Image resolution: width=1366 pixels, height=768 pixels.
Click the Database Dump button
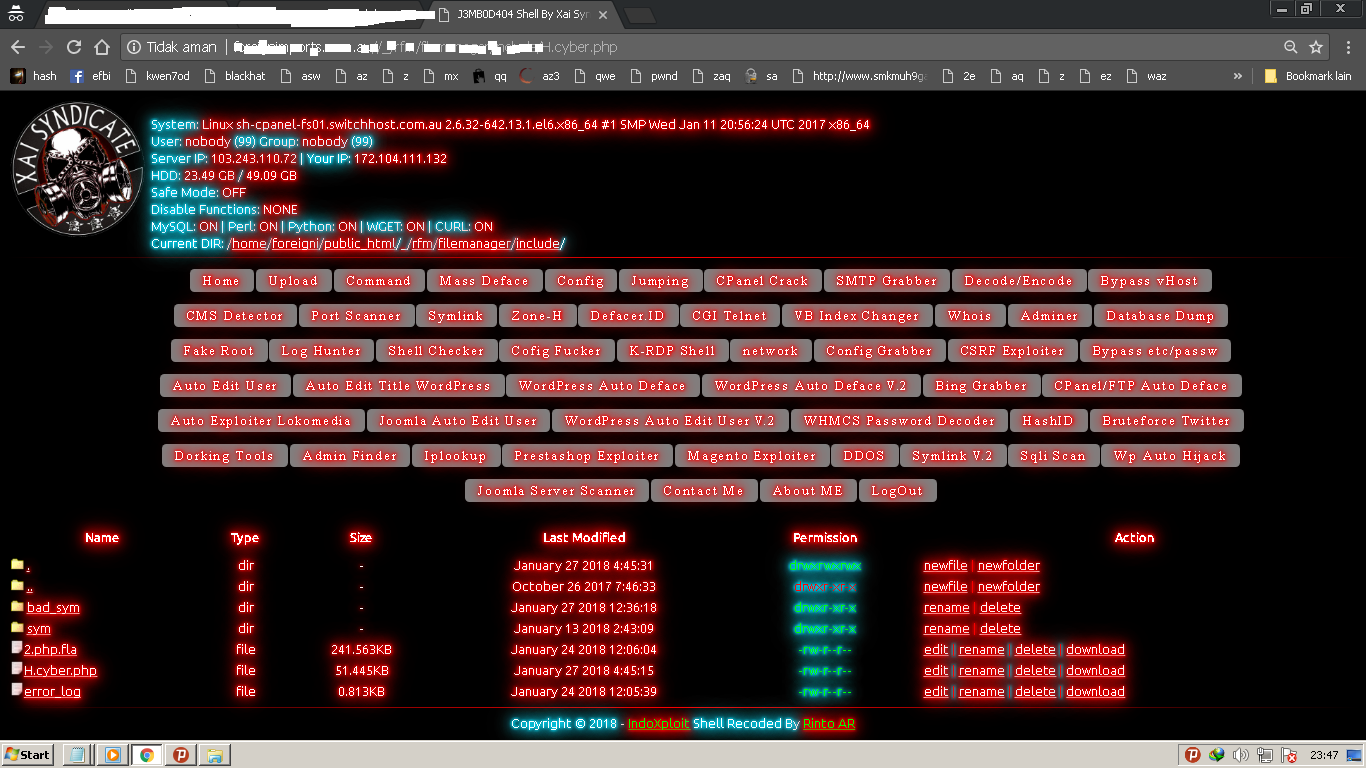pyautogui.click(x=1160, y=316)
